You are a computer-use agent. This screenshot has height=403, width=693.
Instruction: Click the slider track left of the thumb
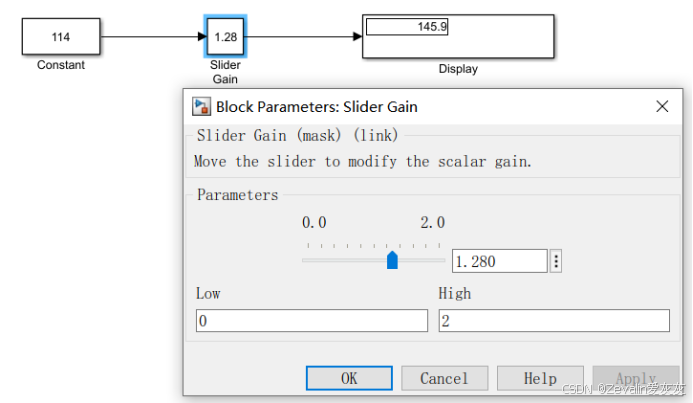(x=343, y=260)
